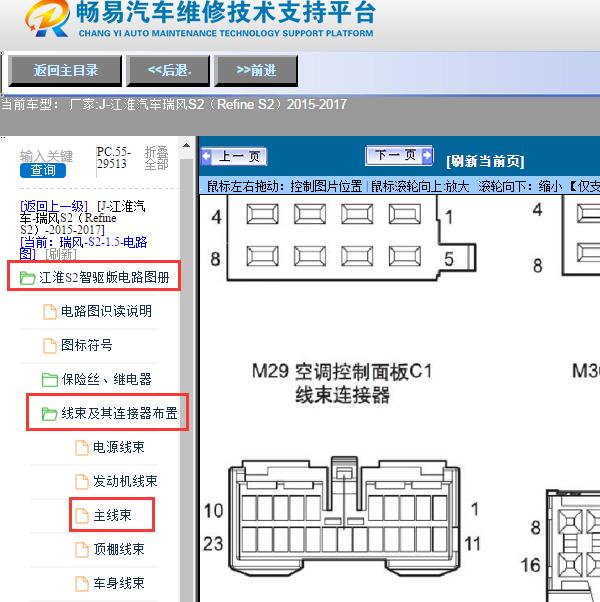Click the document icon beside 电路图识读说明

pyautogui.click(x=50, y=311)
